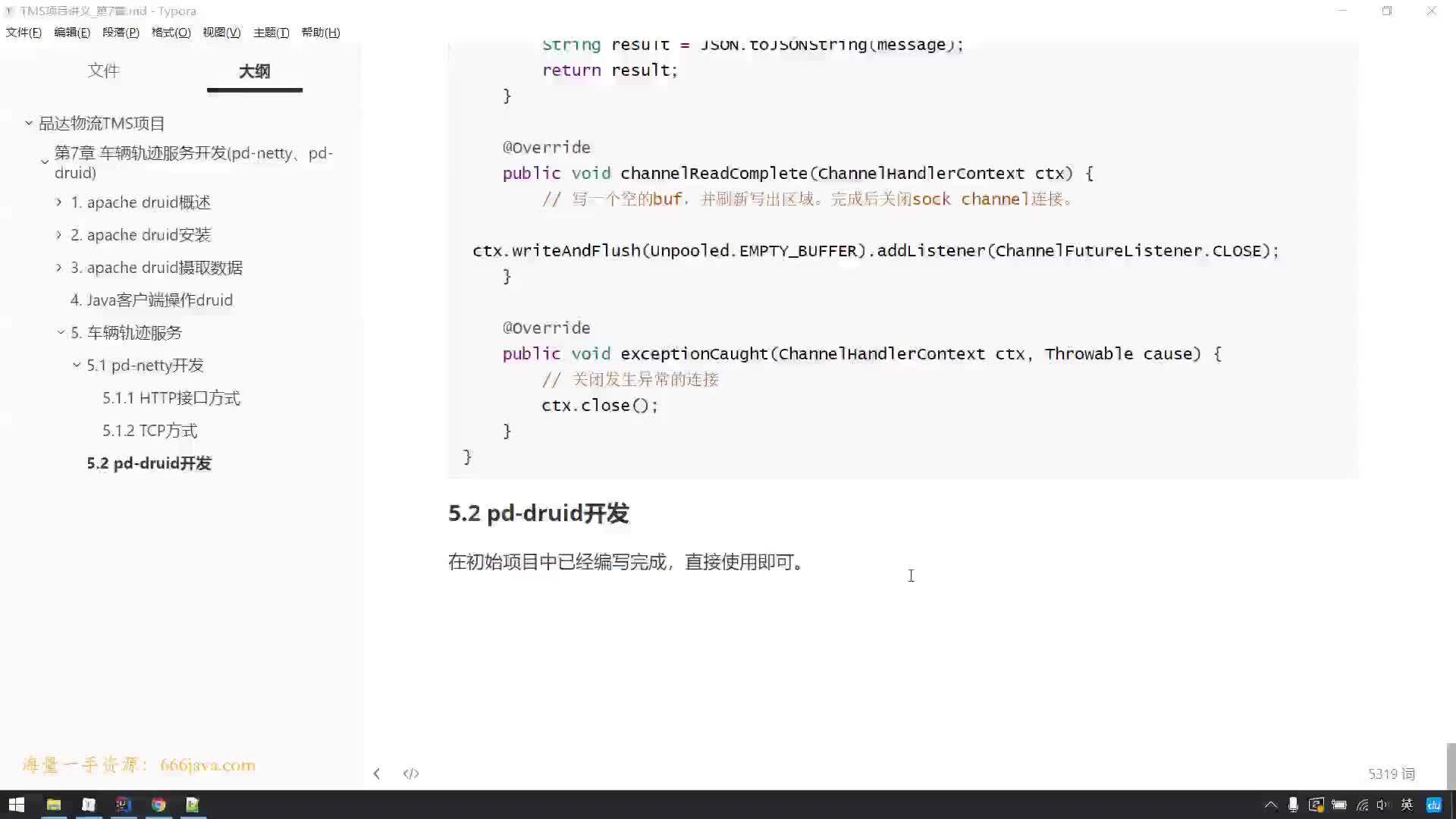The height and width of the screenshot is (819, 1456).
Task: Click the blue du tray icon
Action: coord(1433,805)
